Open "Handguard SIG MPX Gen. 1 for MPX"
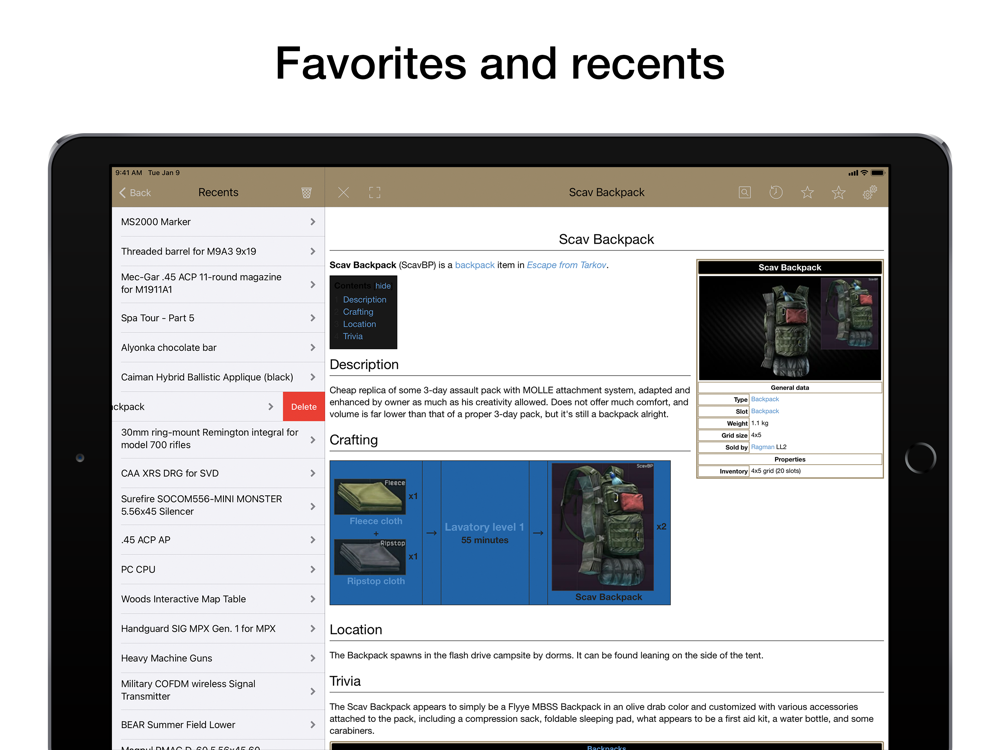This screenshot has height=750, width=1000. coord(218,629)
